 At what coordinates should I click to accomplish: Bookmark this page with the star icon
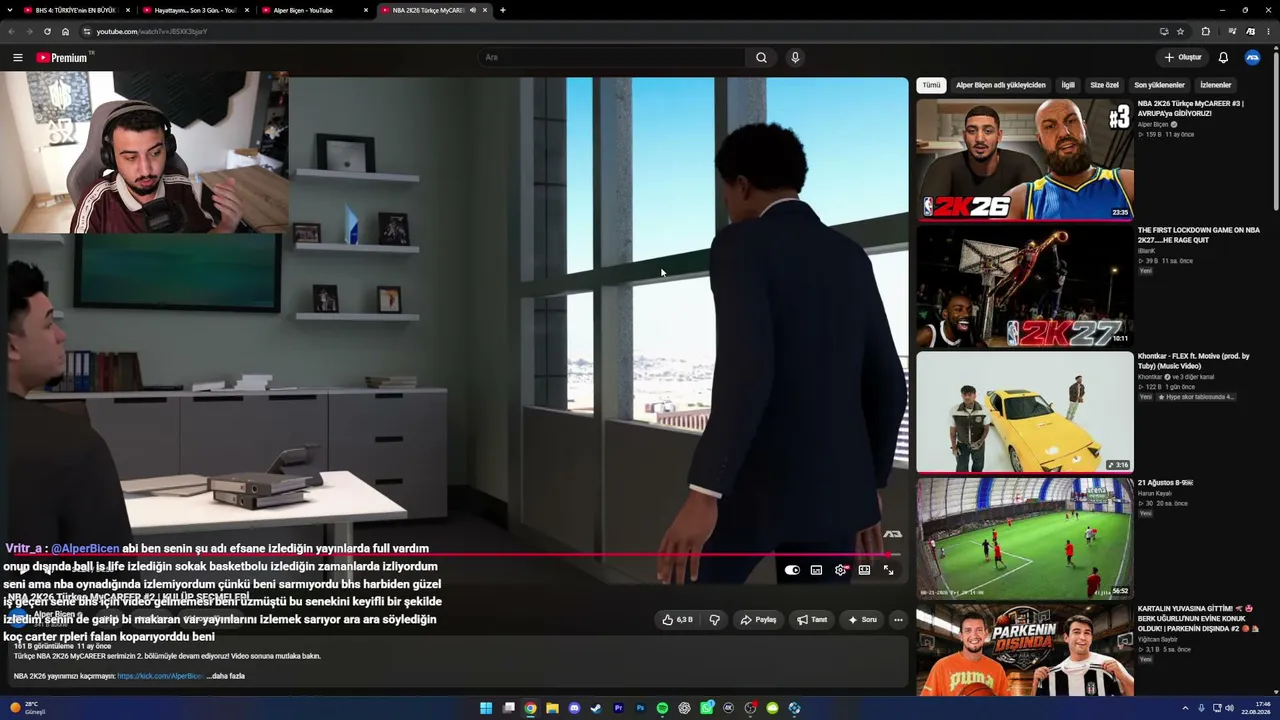point(1180,31)
